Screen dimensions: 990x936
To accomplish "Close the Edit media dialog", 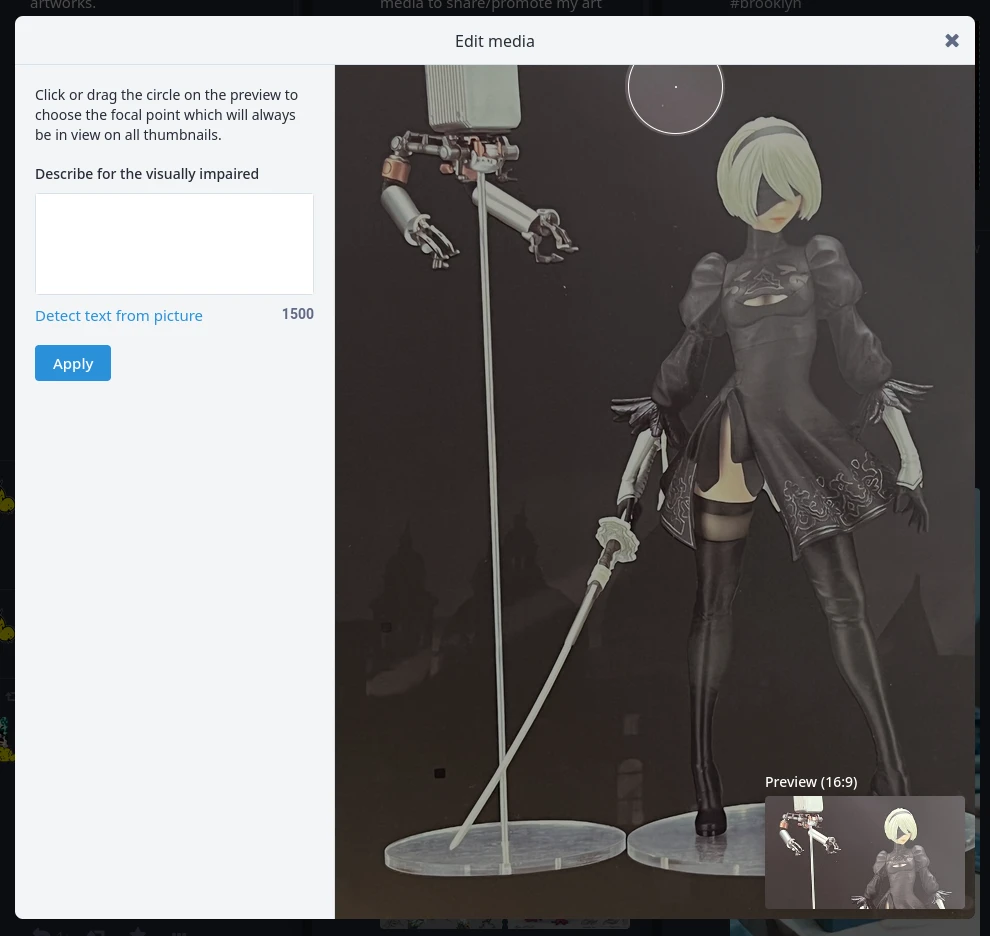I will (951, 41).
